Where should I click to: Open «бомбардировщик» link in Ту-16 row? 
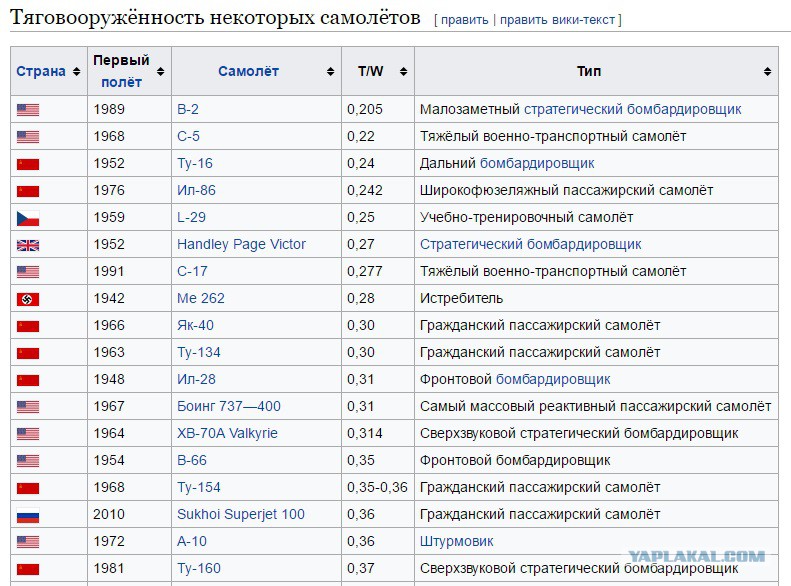click(x=537, y=163)
